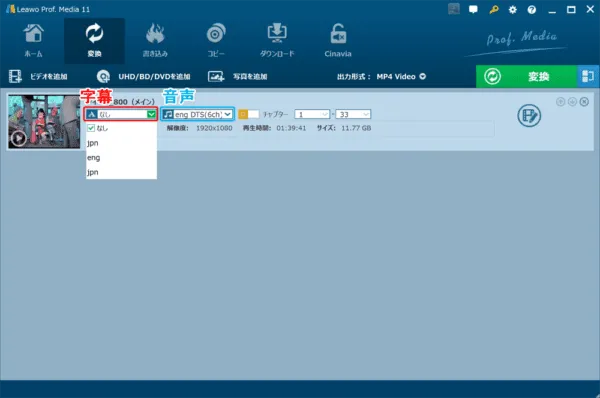Screen dimensions: 600x398
Task: Go to the コピー (Copy) tab
Action: point(216,41)
